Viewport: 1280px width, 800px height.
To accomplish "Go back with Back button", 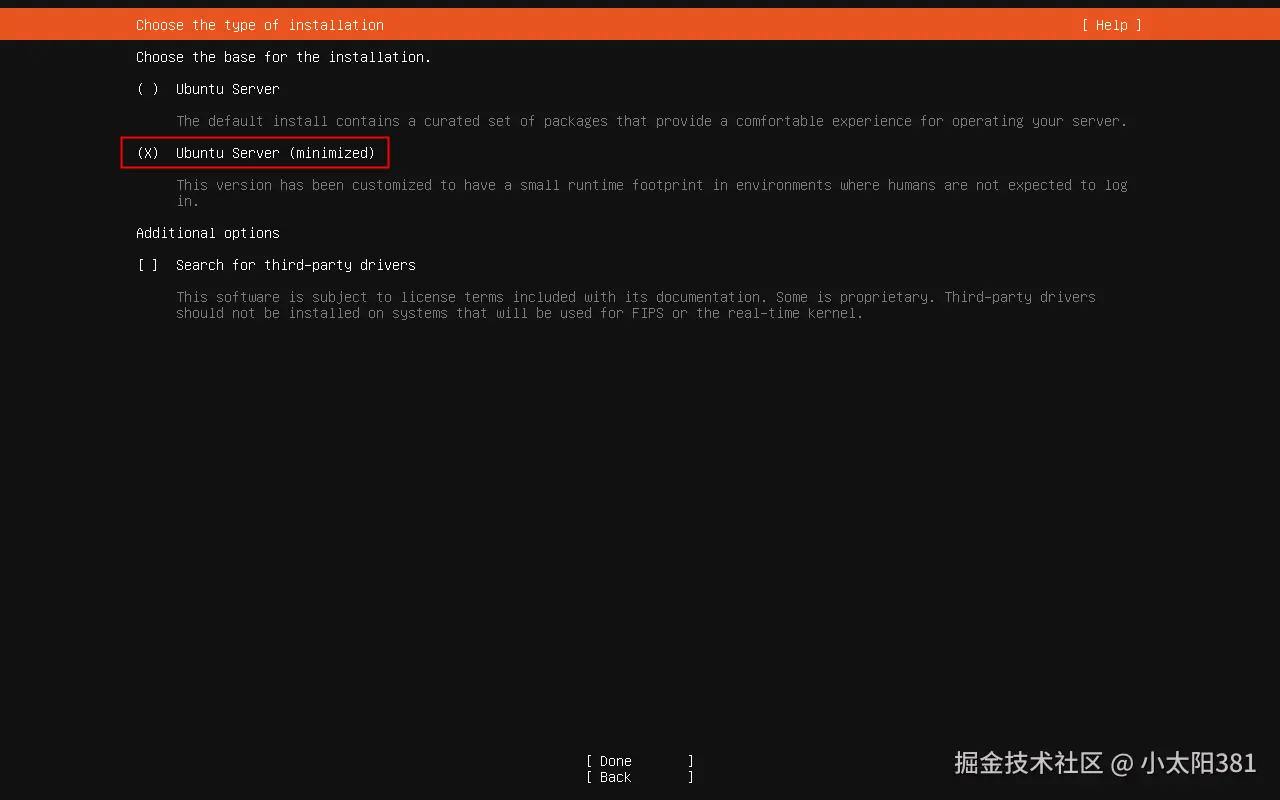I will pos(640,777).
